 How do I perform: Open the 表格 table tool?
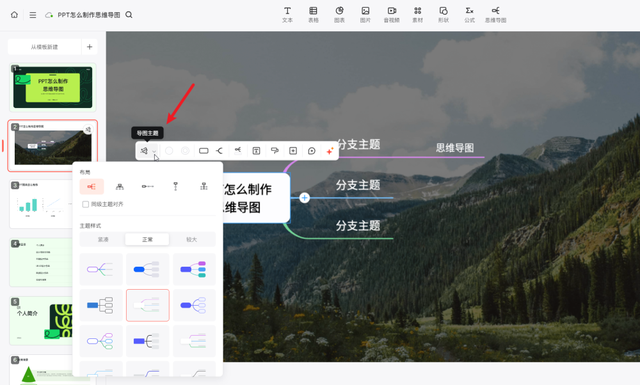coord(313,14)
